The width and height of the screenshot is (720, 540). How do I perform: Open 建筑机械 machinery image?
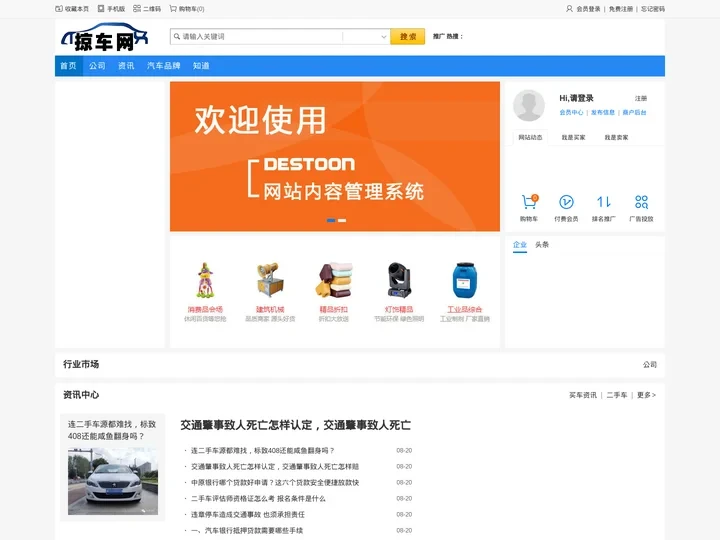click(x=270, y=280)
